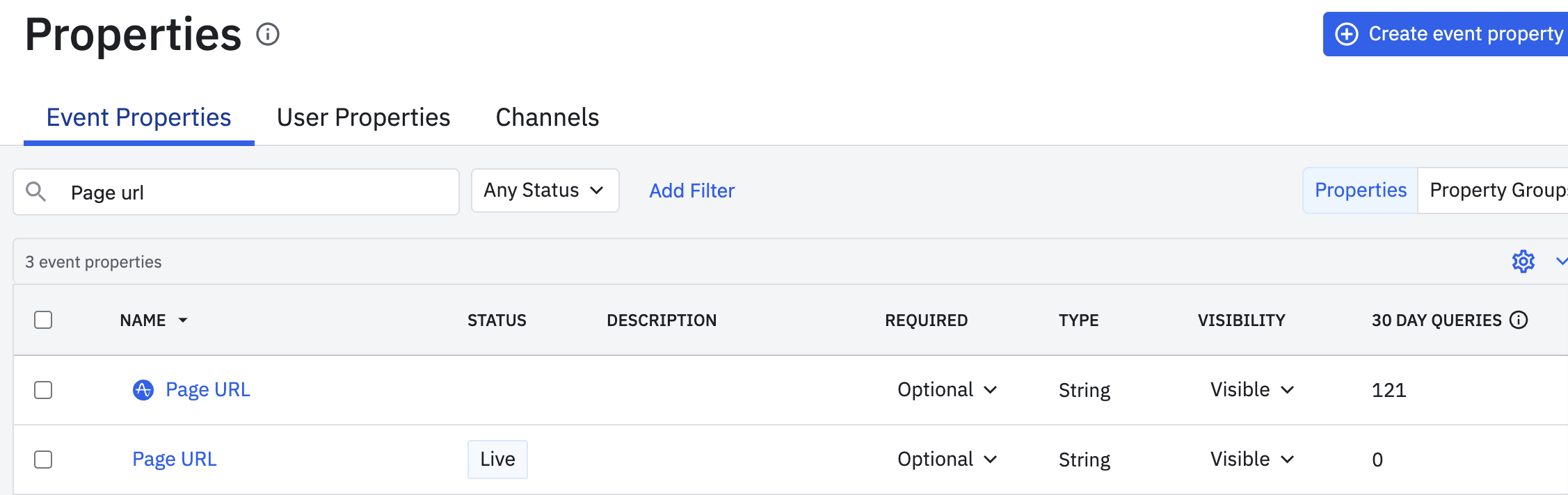Screen dimensions: 1568x495
Task: Open the Any Status dropdown
Action: 545,190
